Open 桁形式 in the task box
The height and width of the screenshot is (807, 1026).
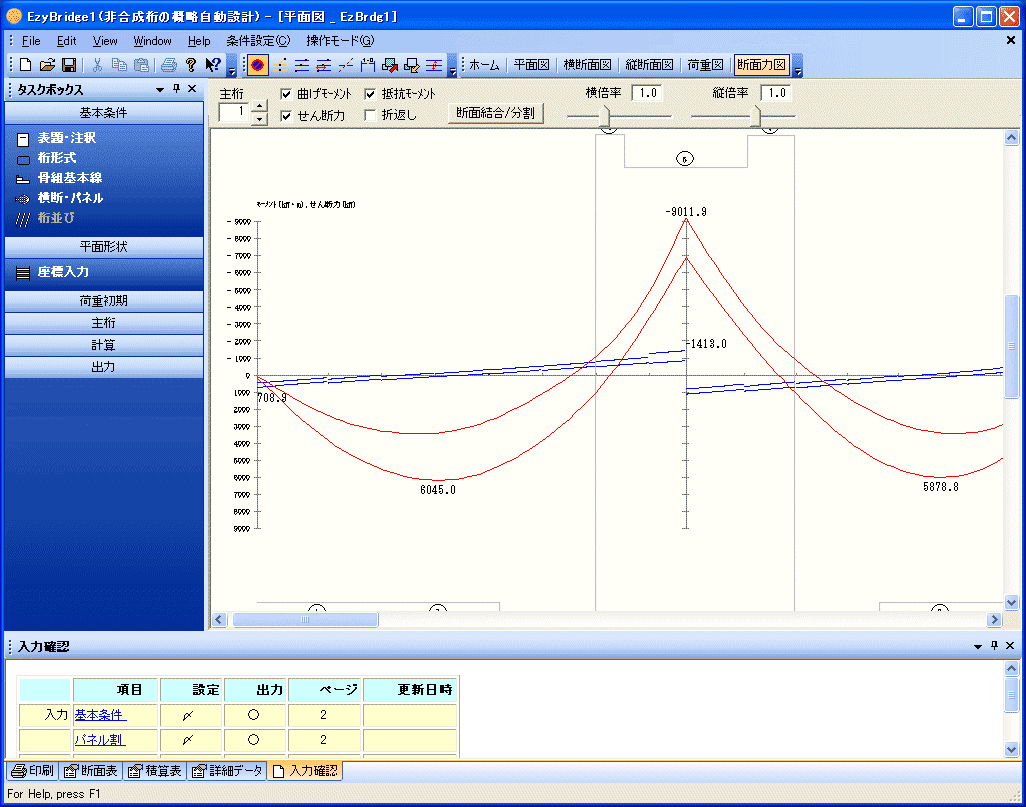click(56, 158)
